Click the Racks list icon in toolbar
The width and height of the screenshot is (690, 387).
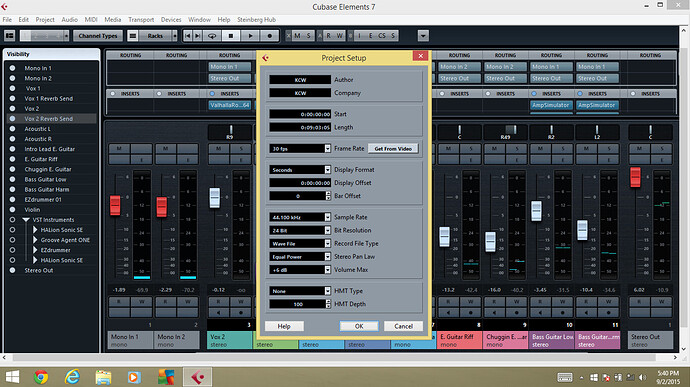132,36
